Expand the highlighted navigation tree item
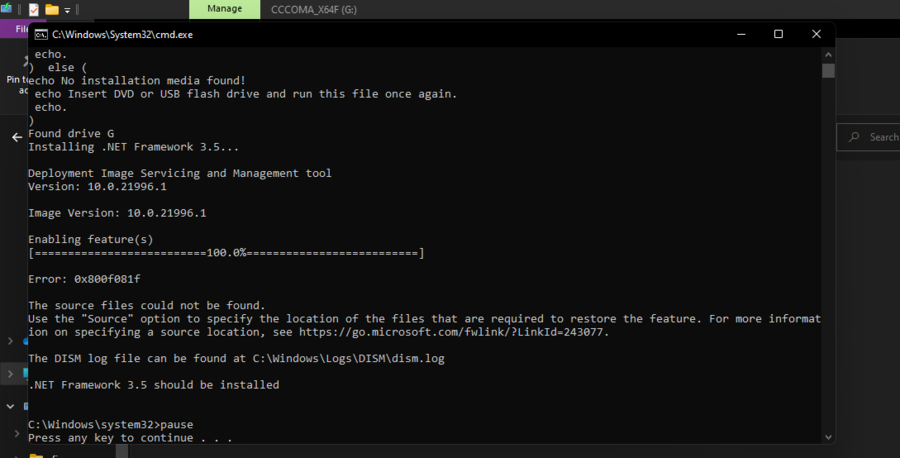 tap(12, 373)
